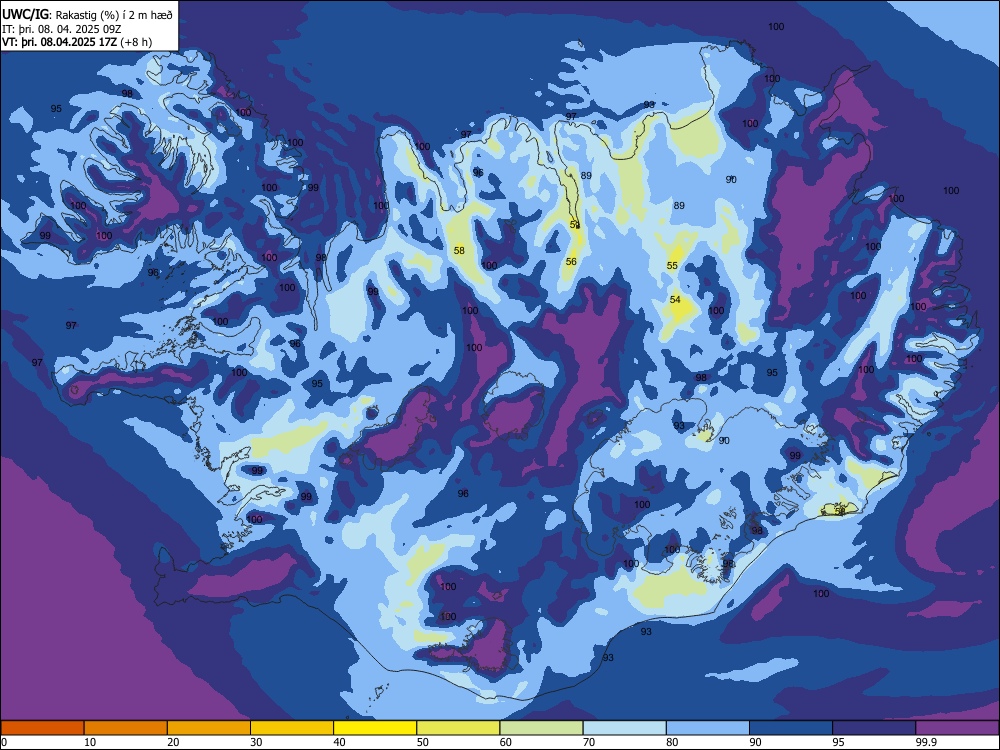Screen dimensions: 1000x750
Task: Select the purple legend swatch above 99.9
Action: [x=957, y=728]
